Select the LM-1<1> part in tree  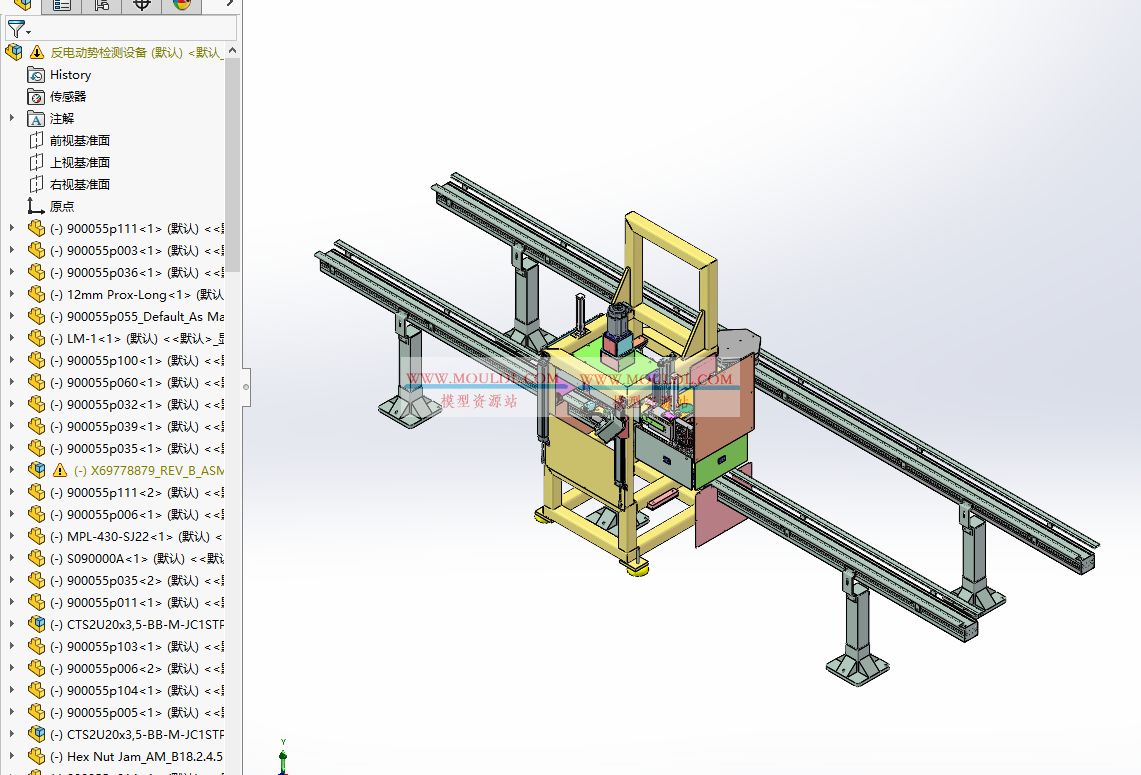[x=120, y=338]
